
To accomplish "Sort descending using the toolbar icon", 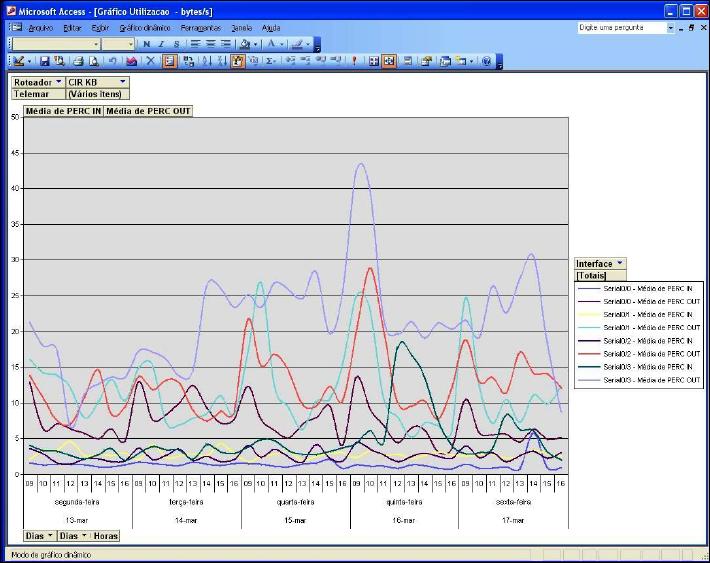I will tap(222, 61).
